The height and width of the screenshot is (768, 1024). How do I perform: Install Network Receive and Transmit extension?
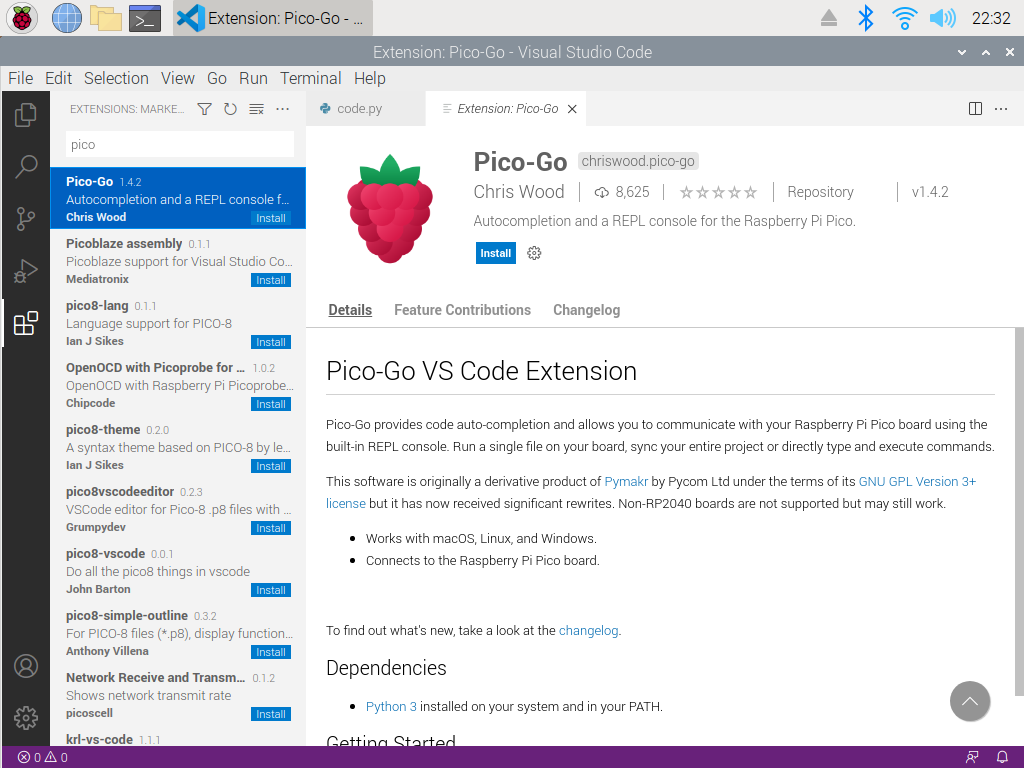[271, 714]
